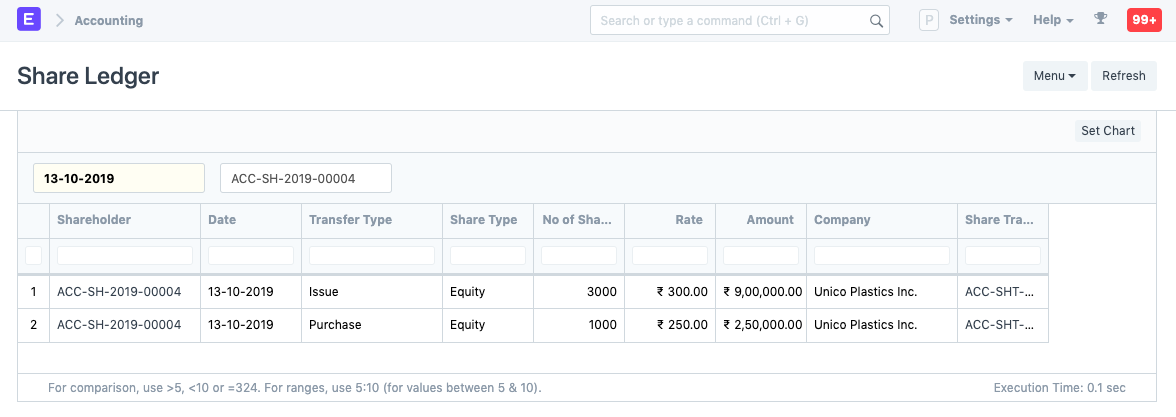
Task: Click the Amount column filter box
Action: tap(760, 256)
